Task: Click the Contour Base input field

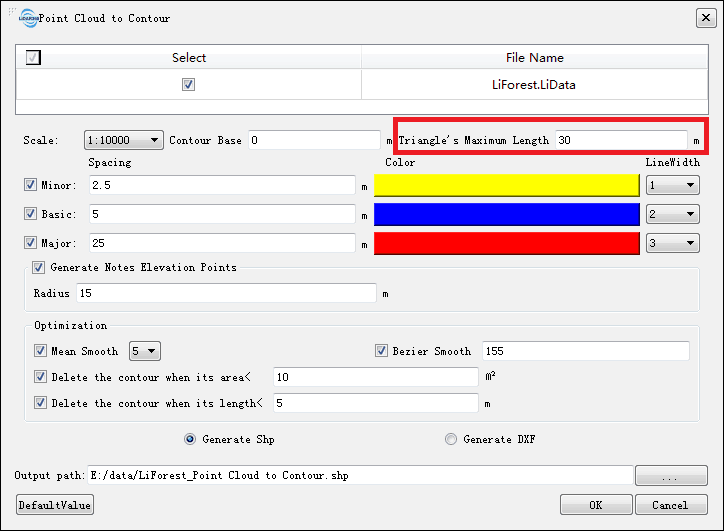Action: (314, 140)
